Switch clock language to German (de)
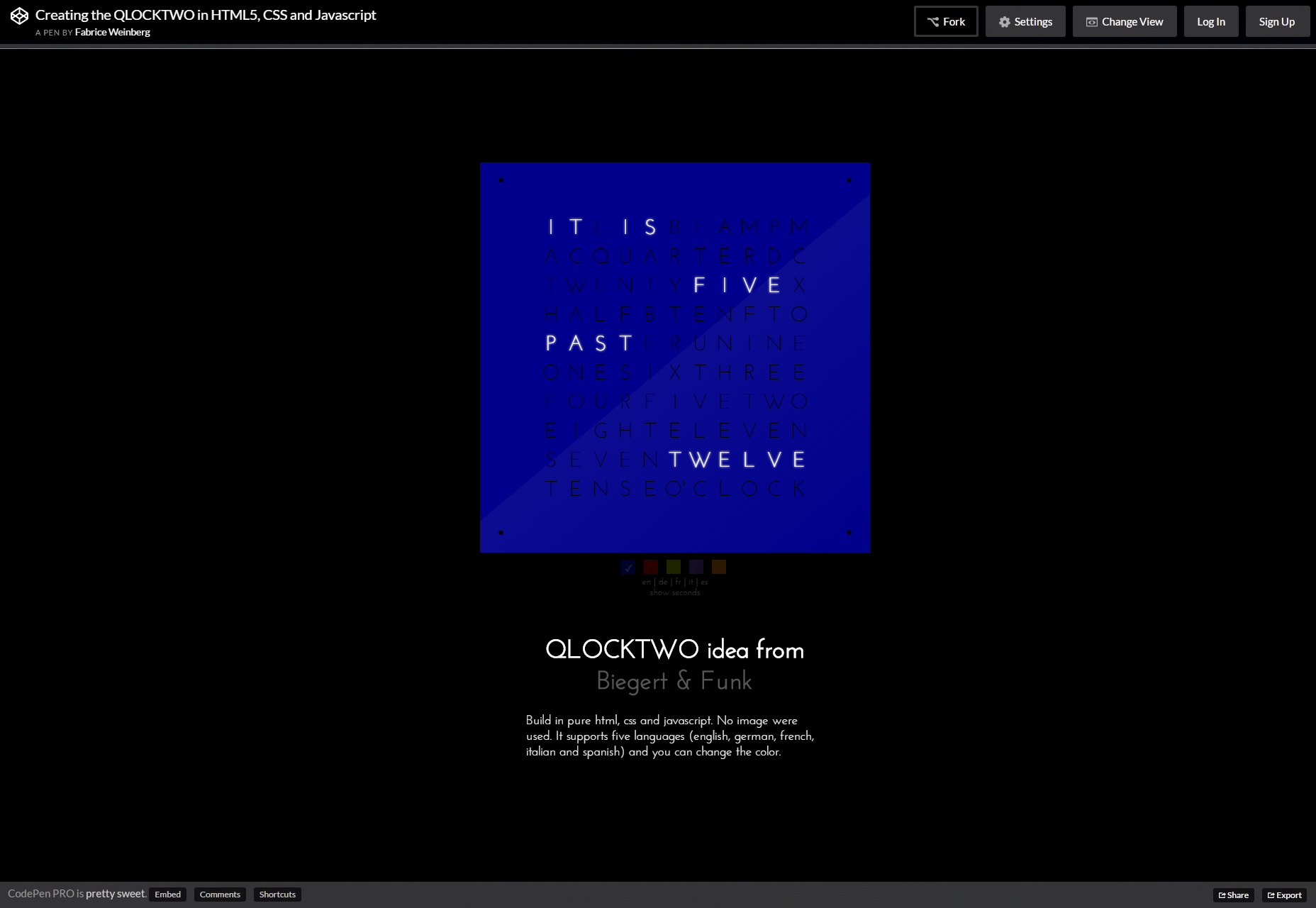The height and width of the screenshot is (908, 1316). point(663,582)
